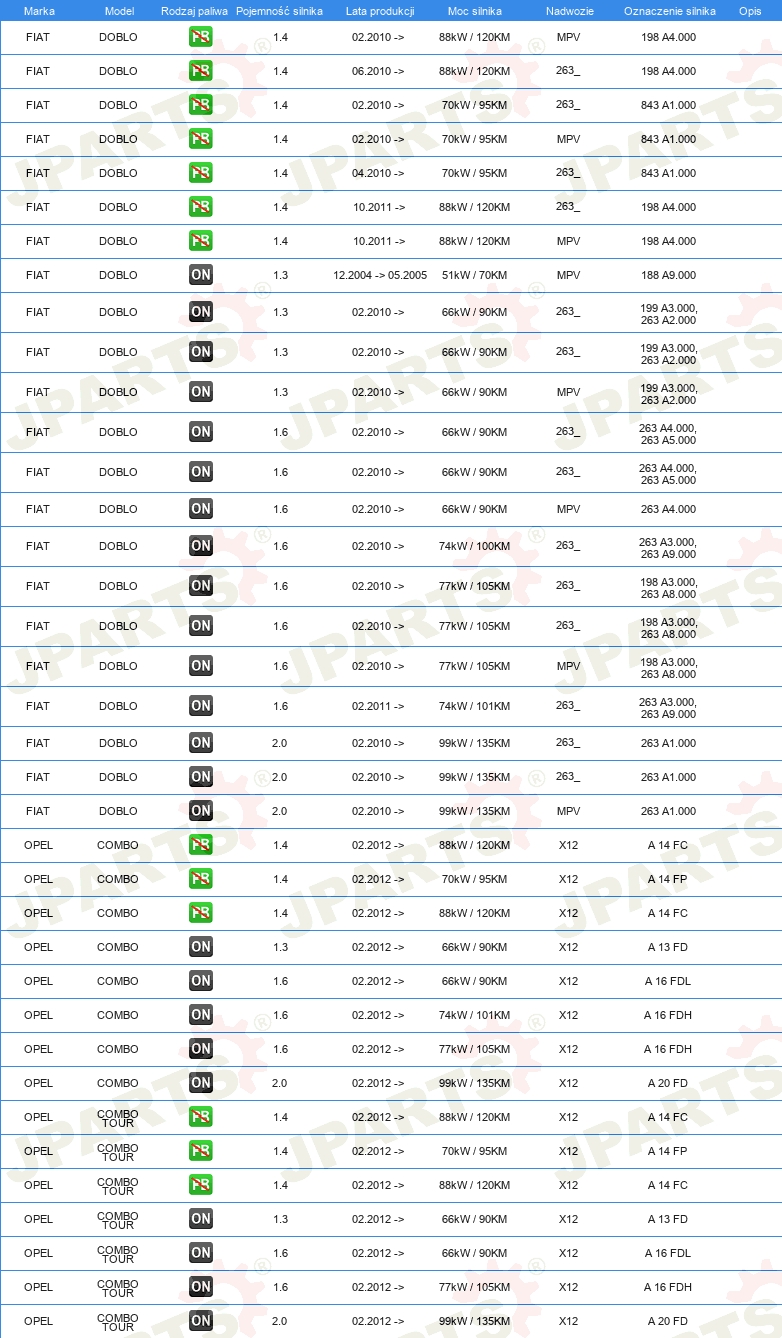Click ON icon in Combo Tour A 20 FD row
The height and width of the screenshot is (1338, 782).
201,1321
